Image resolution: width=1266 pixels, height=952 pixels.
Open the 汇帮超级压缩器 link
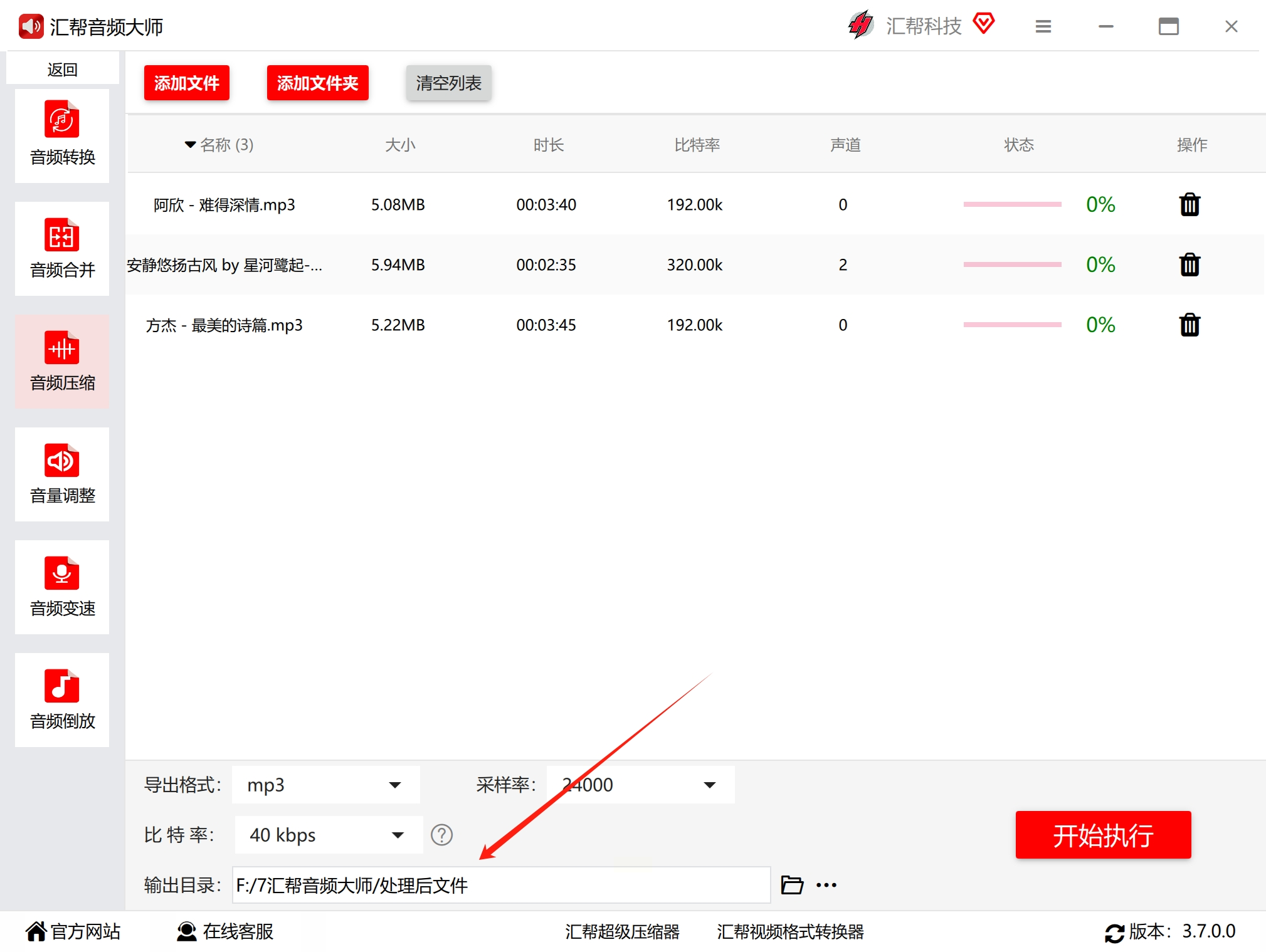(x=623, y=932)
